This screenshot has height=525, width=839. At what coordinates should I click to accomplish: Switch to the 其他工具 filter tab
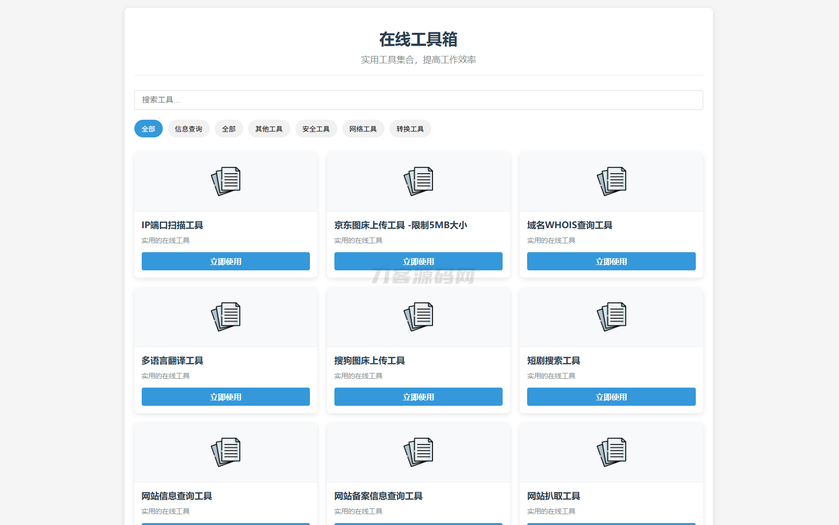(x=268, y=129)
